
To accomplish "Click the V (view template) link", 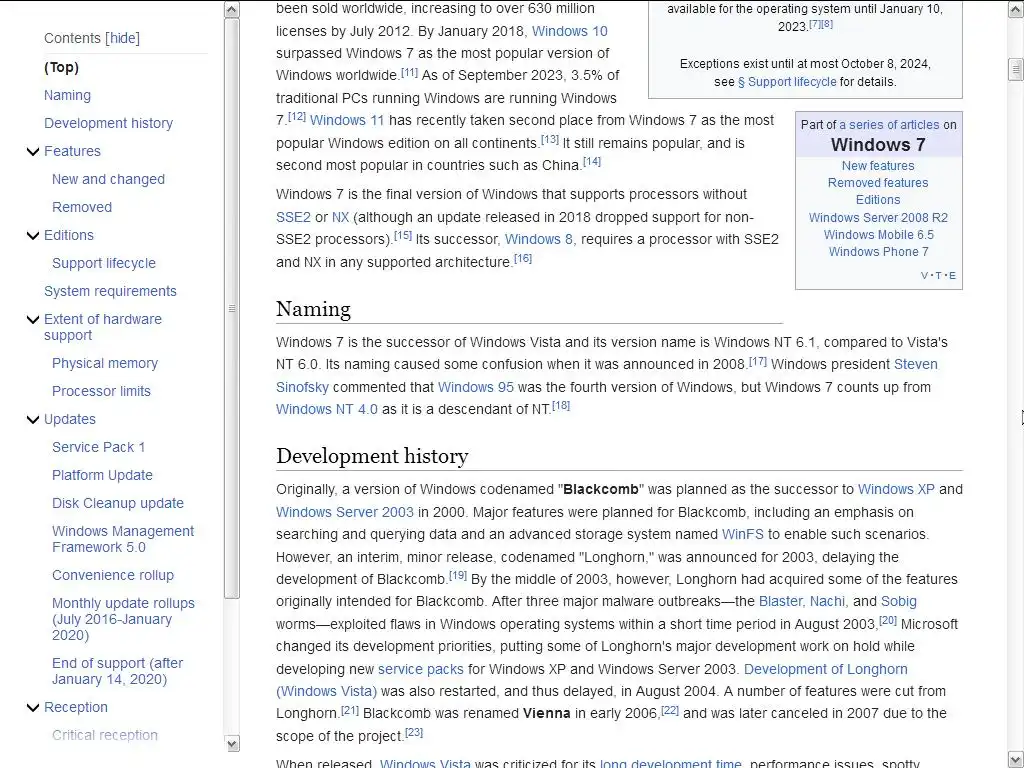I will [924, 276].
